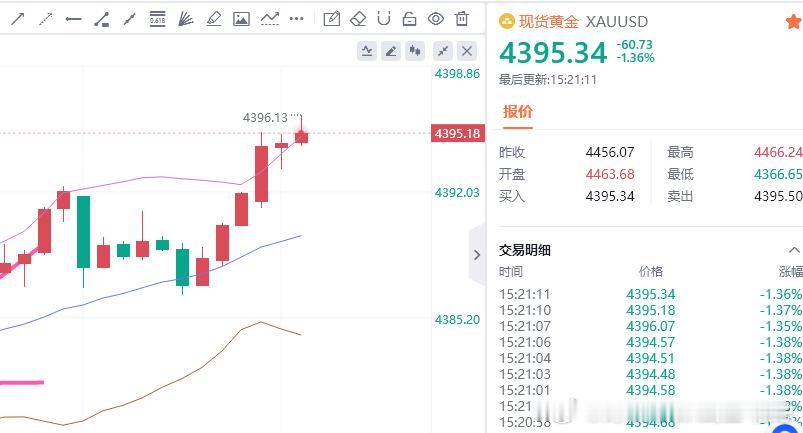Click the 昨收 value 4456.07
The height and width of the screenshot is (433, 803).
point(610,153)
